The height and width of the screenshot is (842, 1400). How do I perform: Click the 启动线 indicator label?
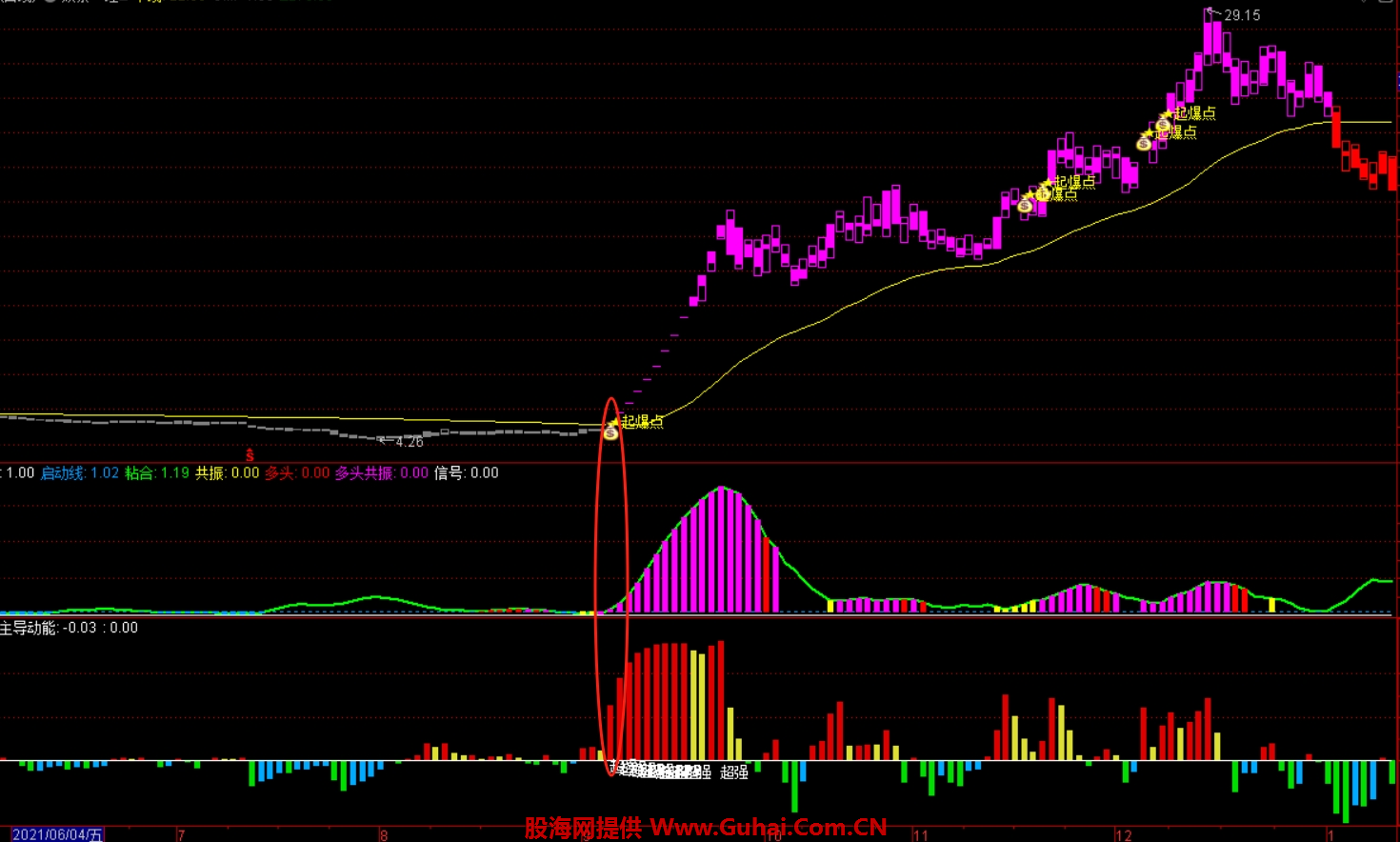click(x=79, y=473)
